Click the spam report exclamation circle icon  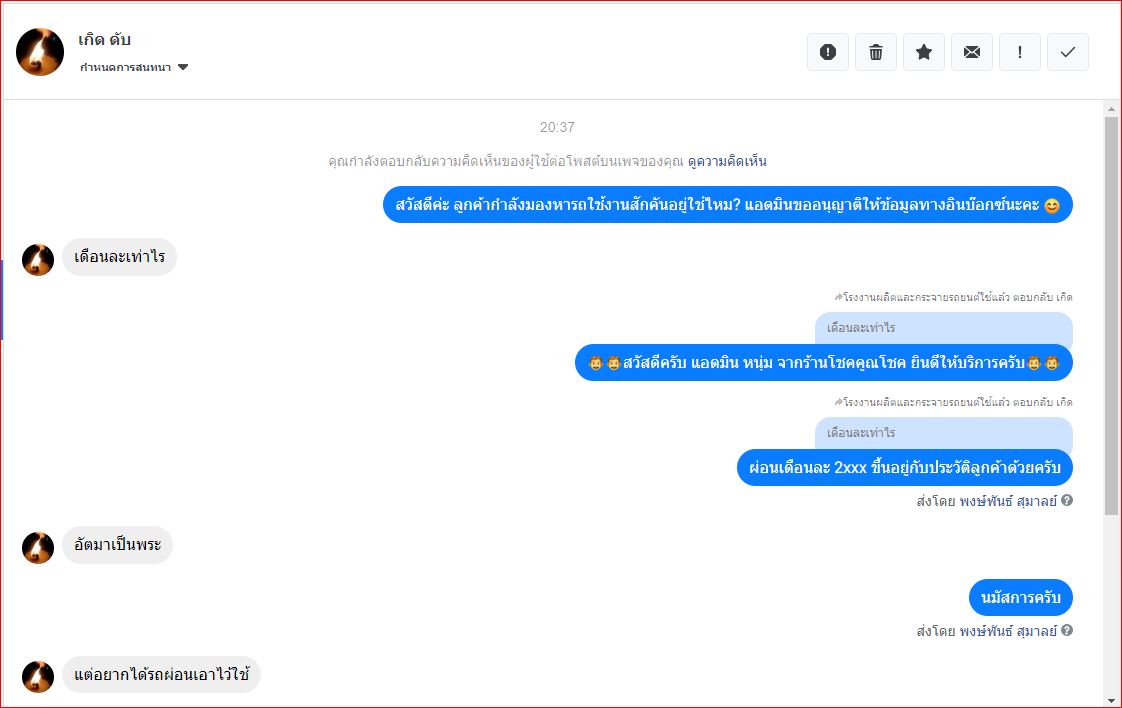pyautogui.click(x=828, y=52)
